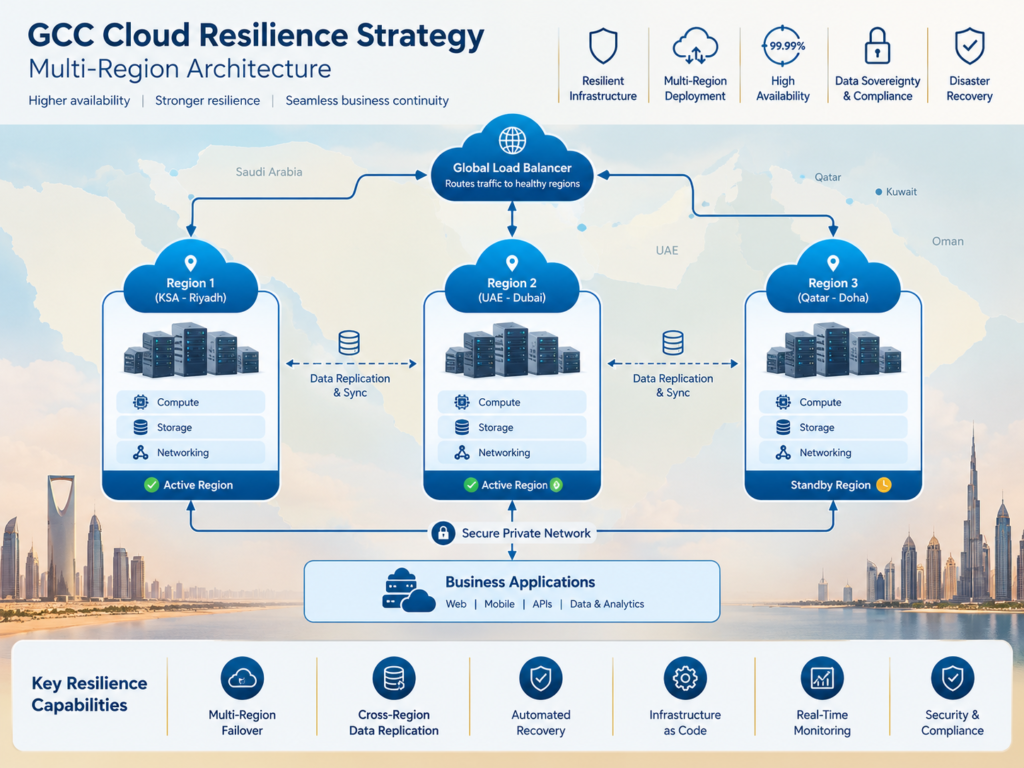Click the yellow clock icon on Standby Region
1024x768 pixels.
(884, 485)
